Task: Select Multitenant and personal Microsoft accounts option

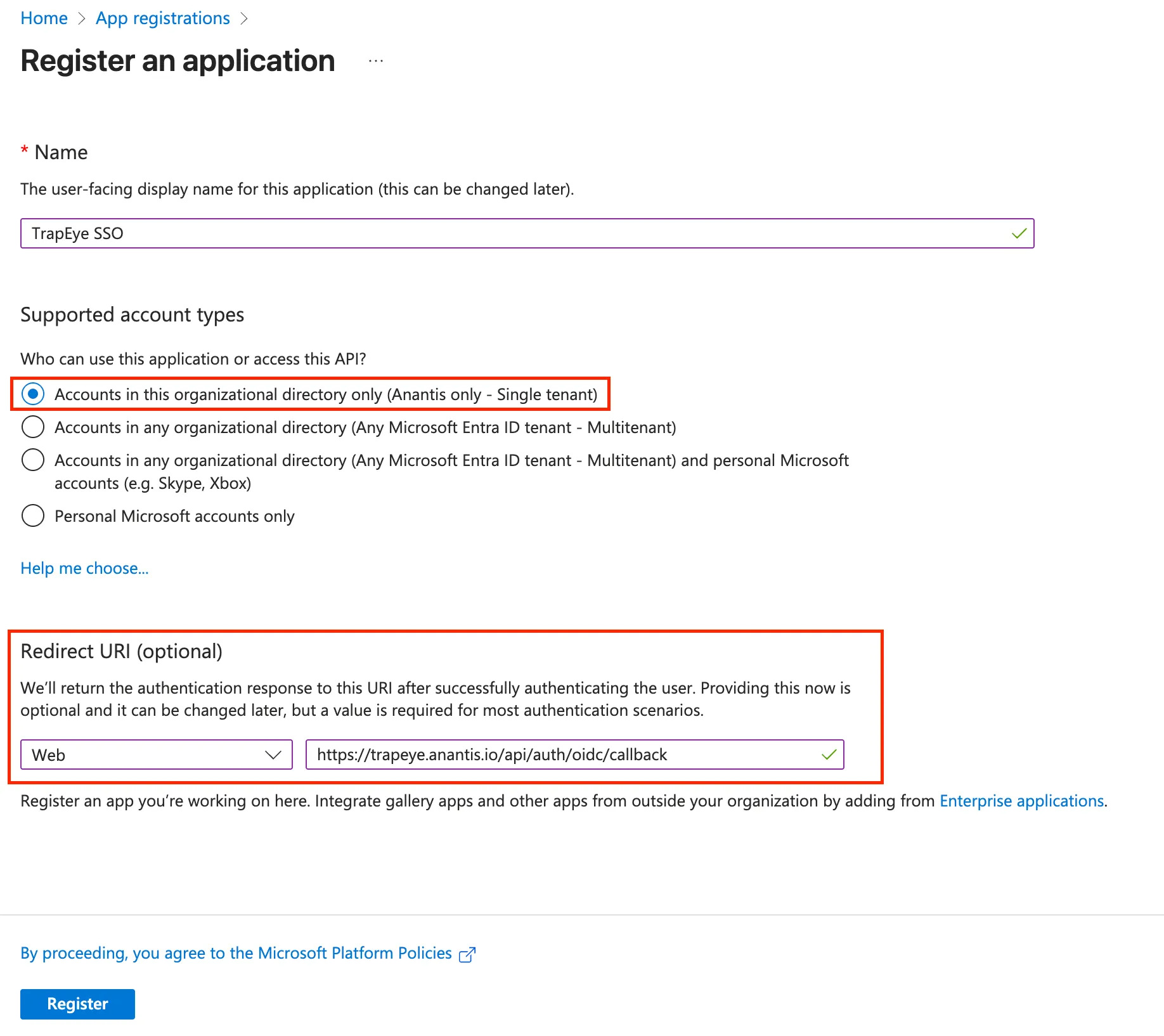Action: [x=33, y=460]
